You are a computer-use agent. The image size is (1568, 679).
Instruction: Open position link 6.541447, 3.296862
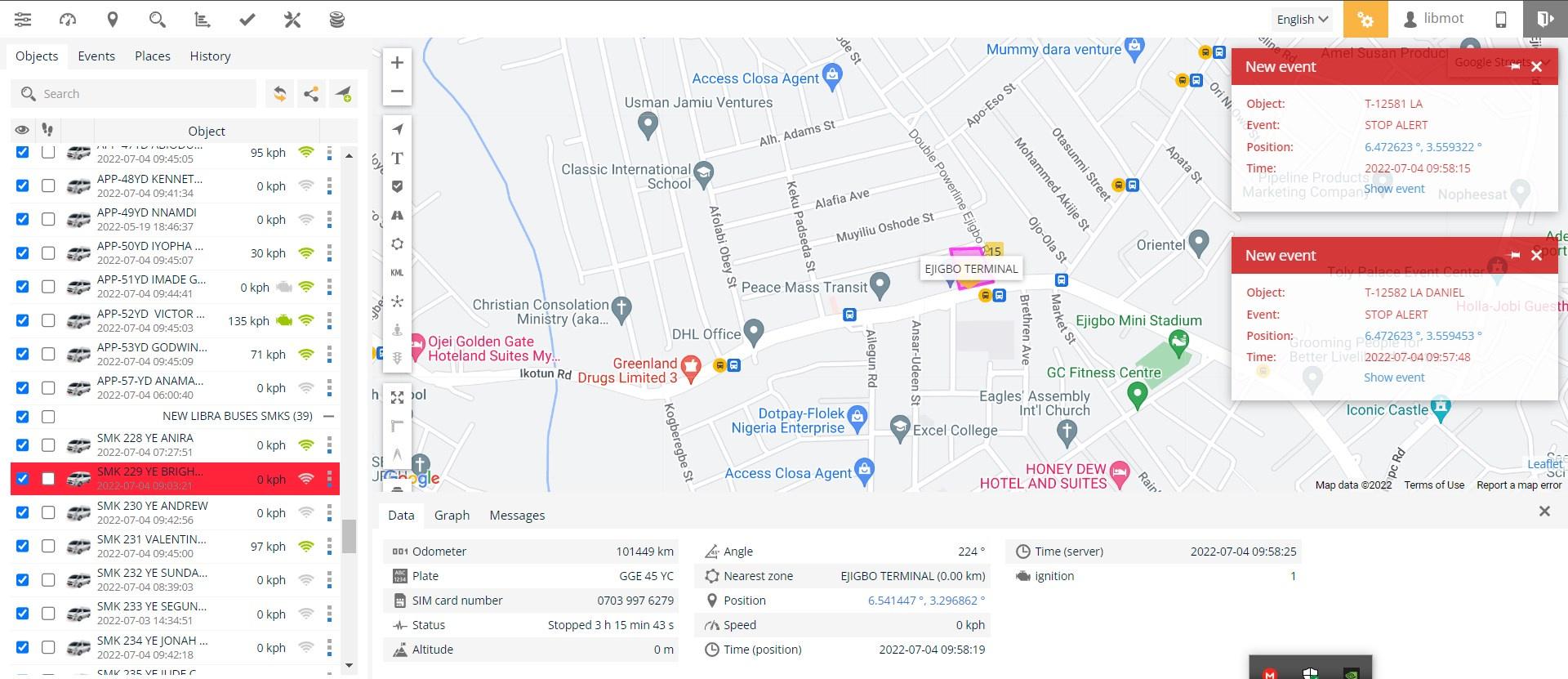click(926, 601)
